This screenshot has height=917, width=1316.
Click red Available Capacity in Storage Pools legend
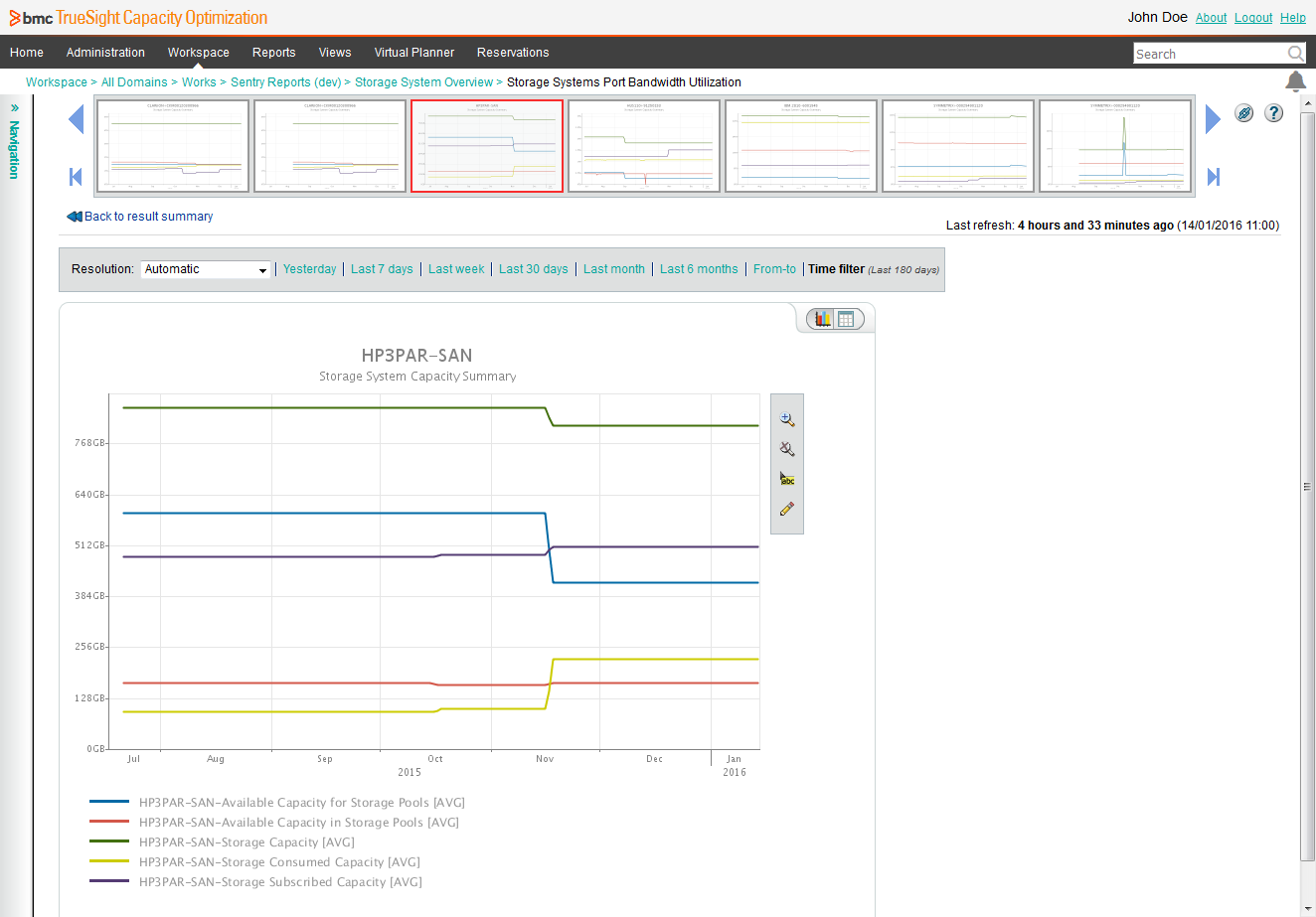(x=274, y=823)
